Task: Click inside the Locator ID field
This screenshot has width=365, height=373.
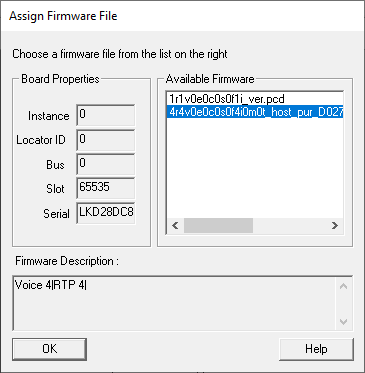Action: click(x=106, y=140)
